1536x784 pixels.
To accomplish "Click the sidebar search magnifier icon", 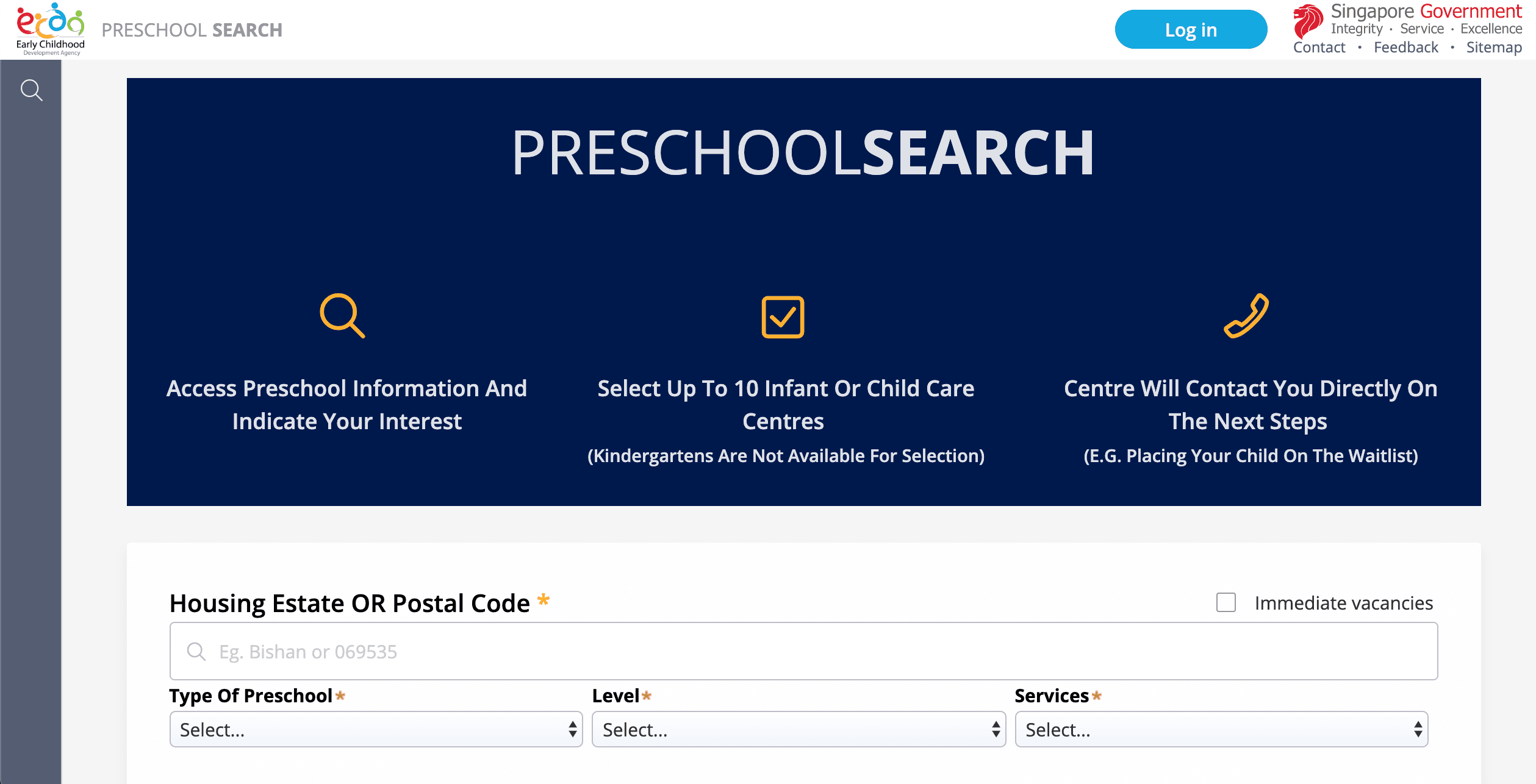I will coord(31,90).
